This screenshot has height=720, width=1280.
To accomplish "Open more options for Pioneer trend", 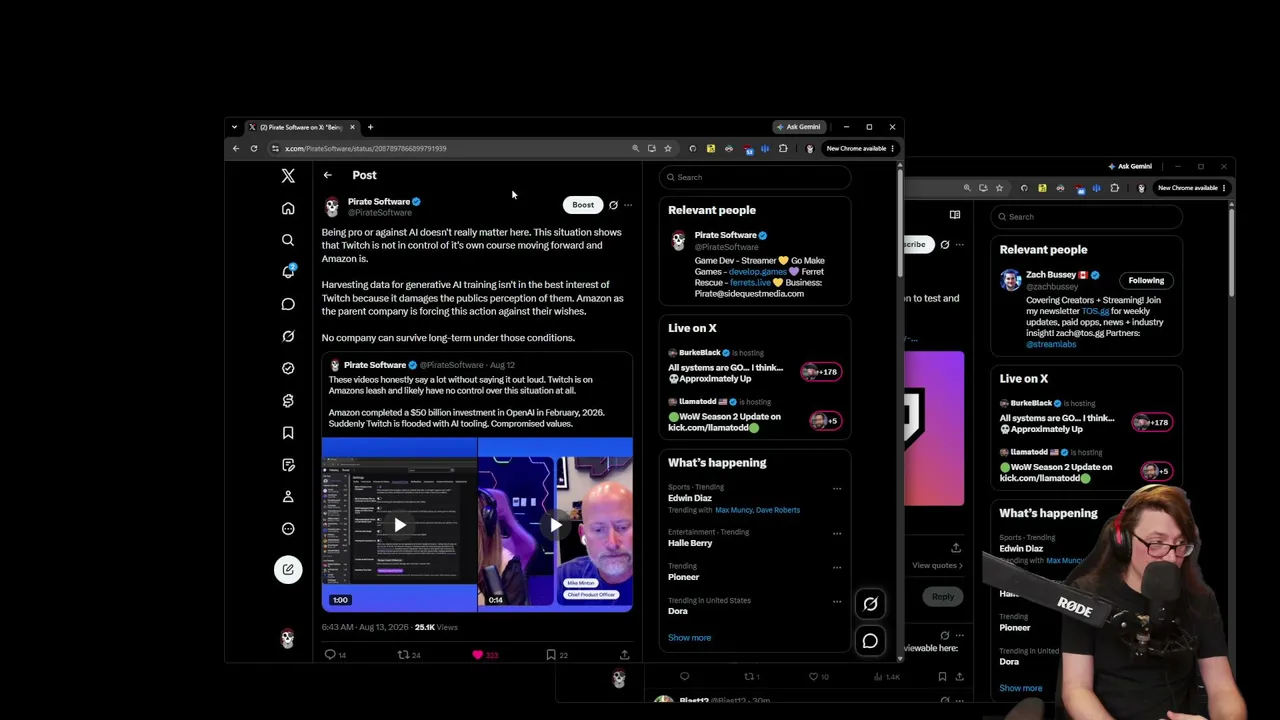I will [x=837, y=567].
